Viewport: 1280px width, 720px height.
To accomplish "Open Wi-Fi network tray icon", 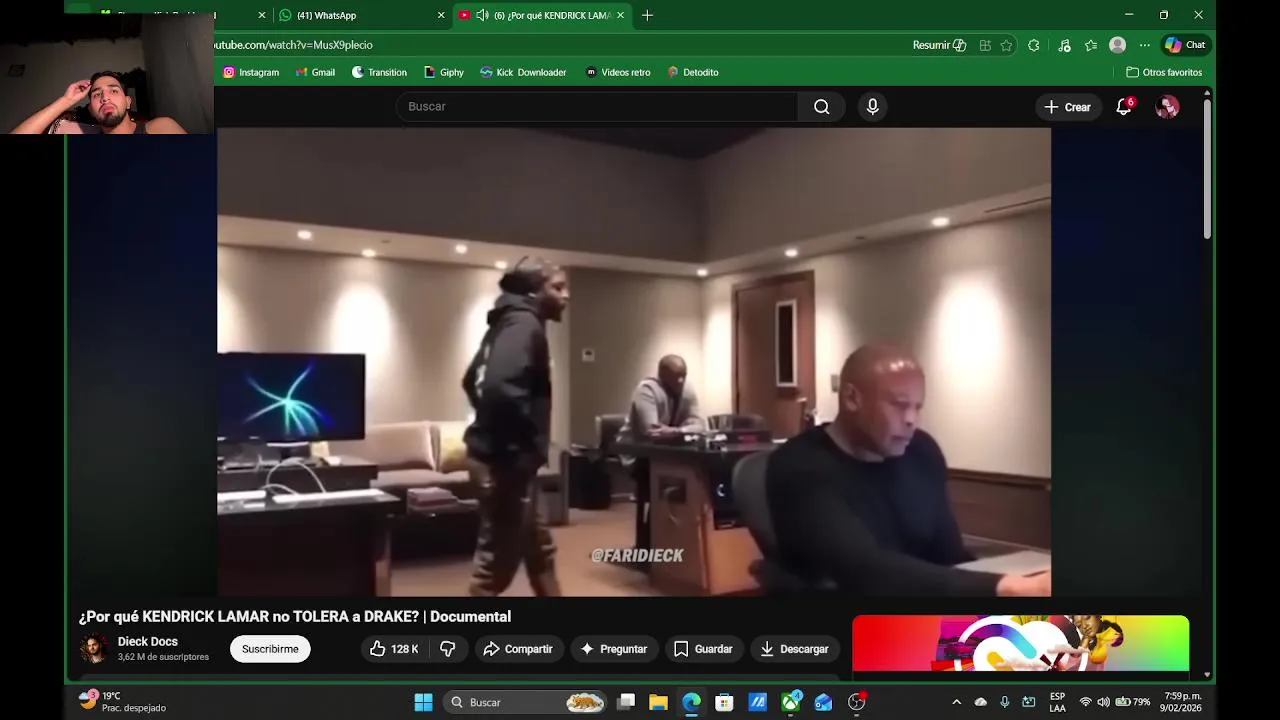I will 1085,702.
